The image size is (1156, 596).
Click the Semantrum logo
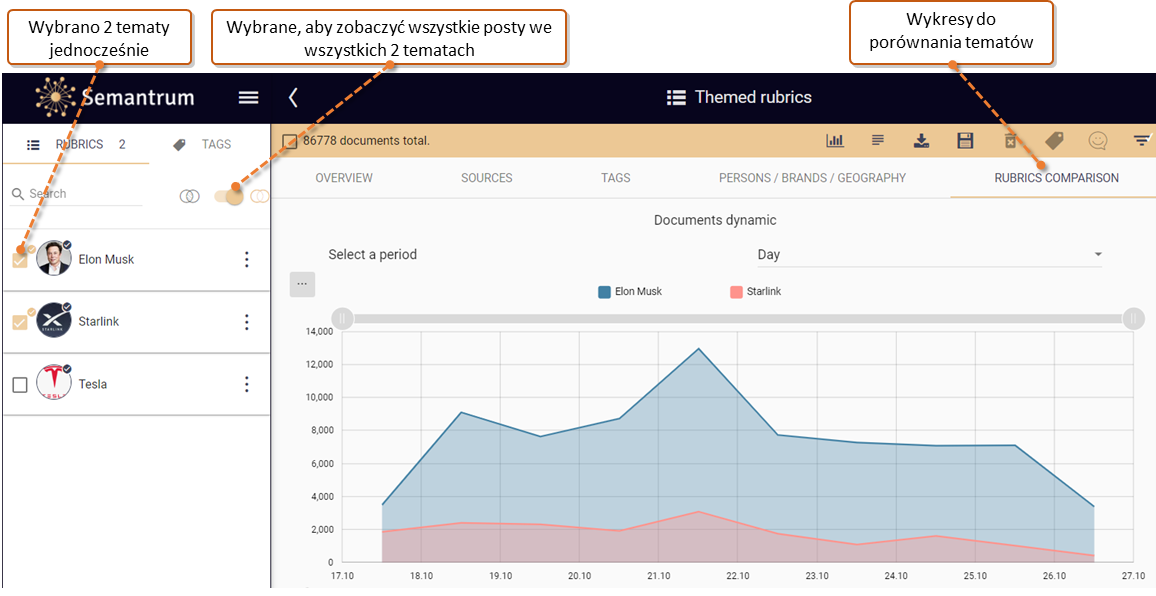[x=115, y=97]
